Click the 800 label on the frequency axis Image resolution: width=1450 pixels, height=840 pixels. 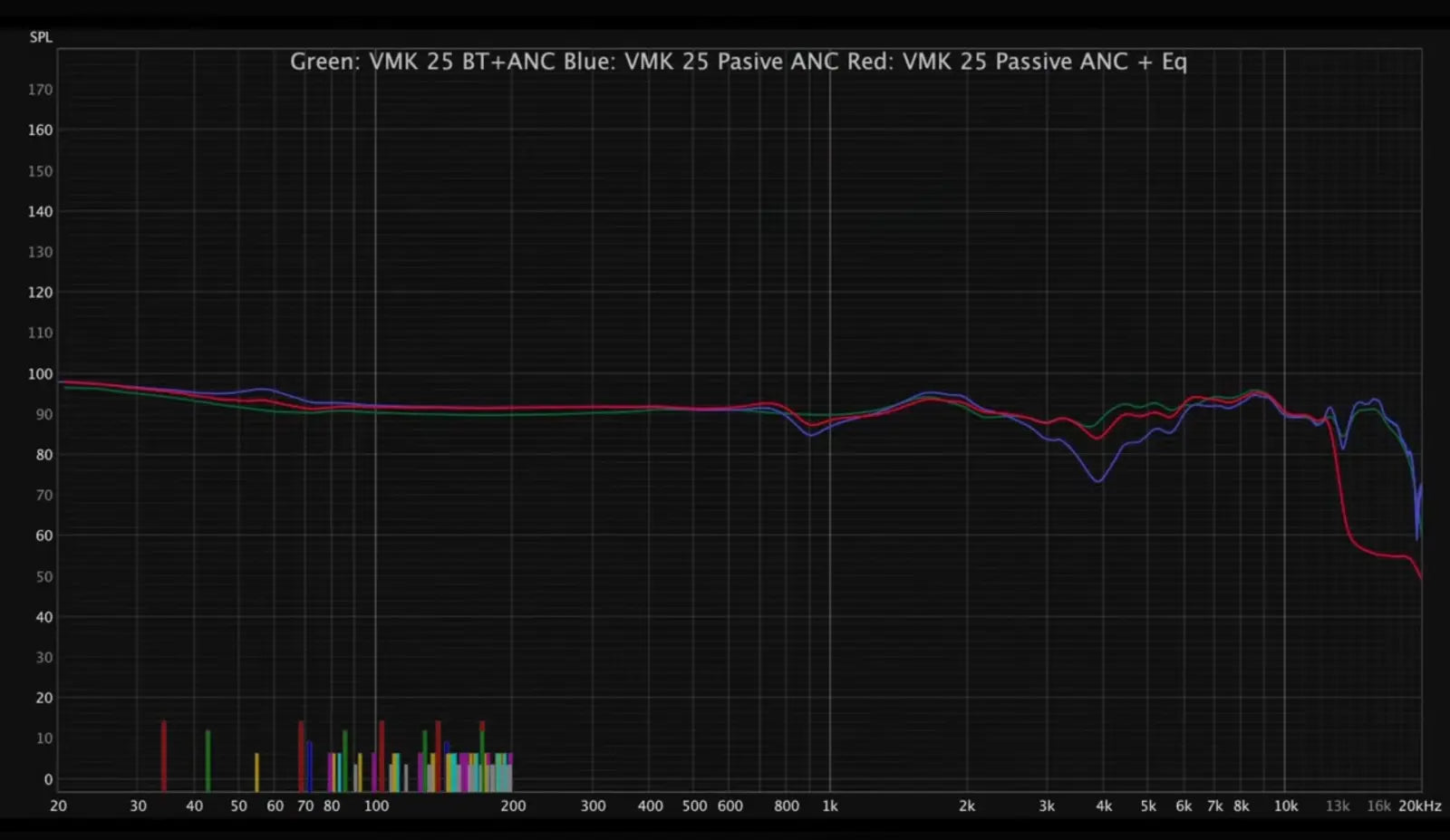(787, 806)
